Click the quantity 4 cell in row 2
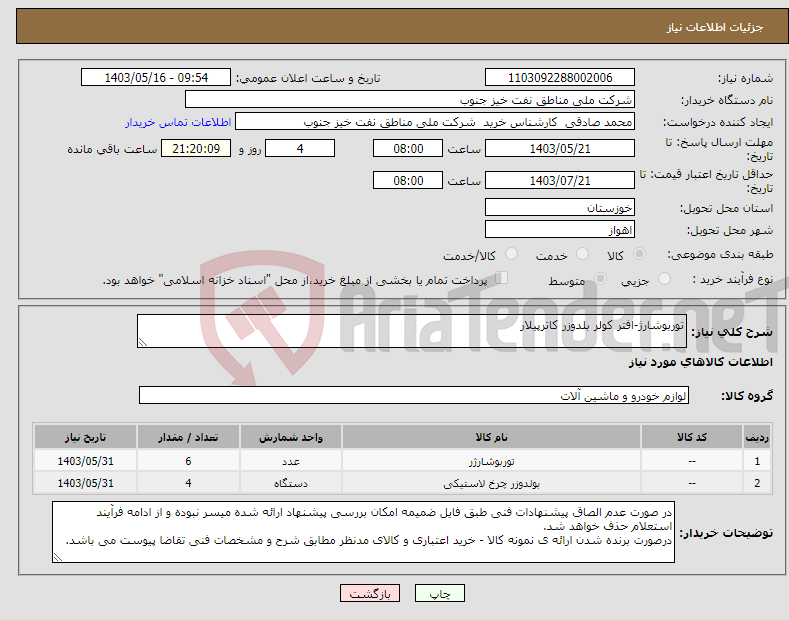The width and height of the screenshot is (789, 620). click(188, 483)
